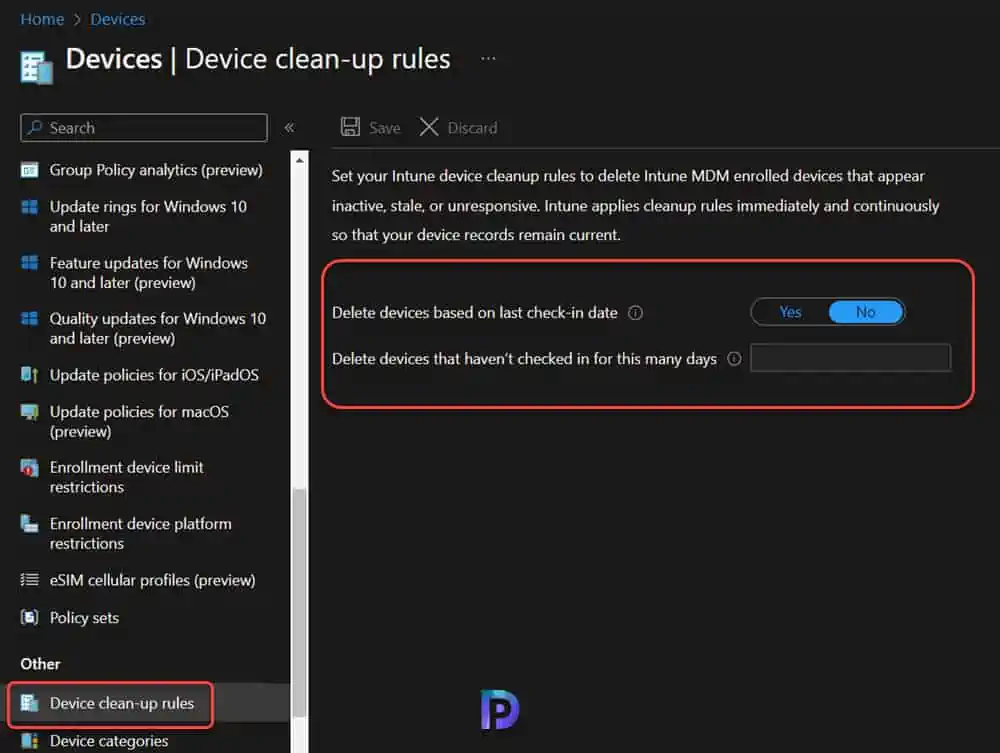Click the sidebar scrollbar thumb
This screenshot has height=753, width=1000.
coord(300,603)
